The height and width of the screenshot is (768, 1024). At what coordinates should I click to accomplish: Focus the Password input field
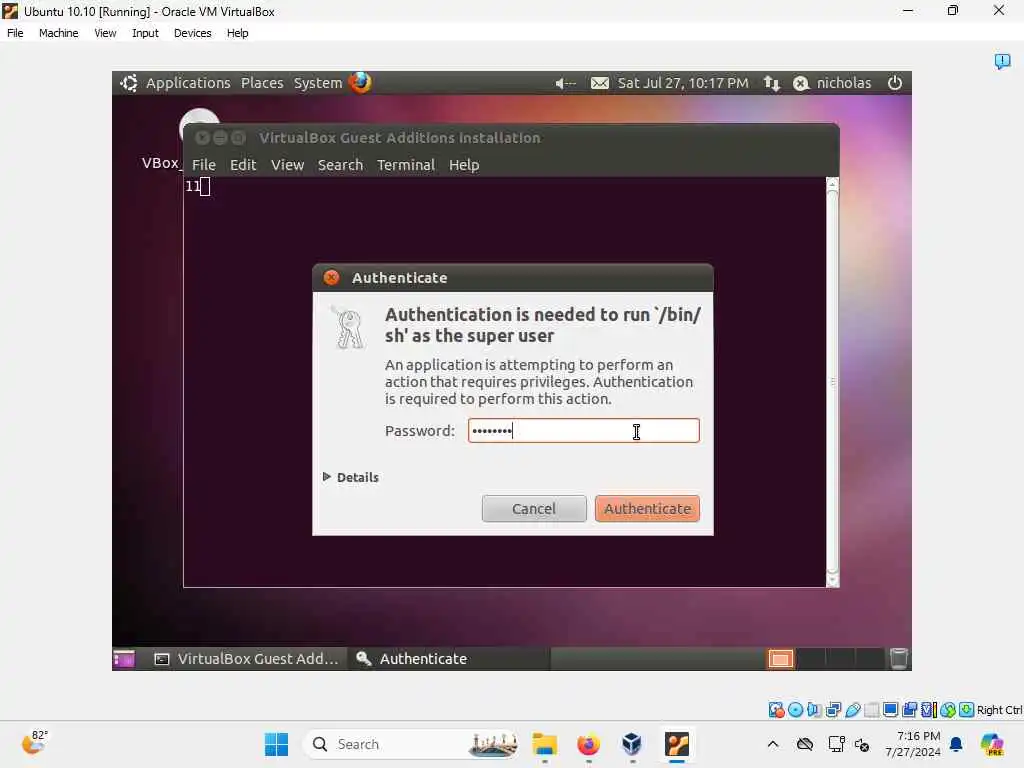tap(583, 431)
